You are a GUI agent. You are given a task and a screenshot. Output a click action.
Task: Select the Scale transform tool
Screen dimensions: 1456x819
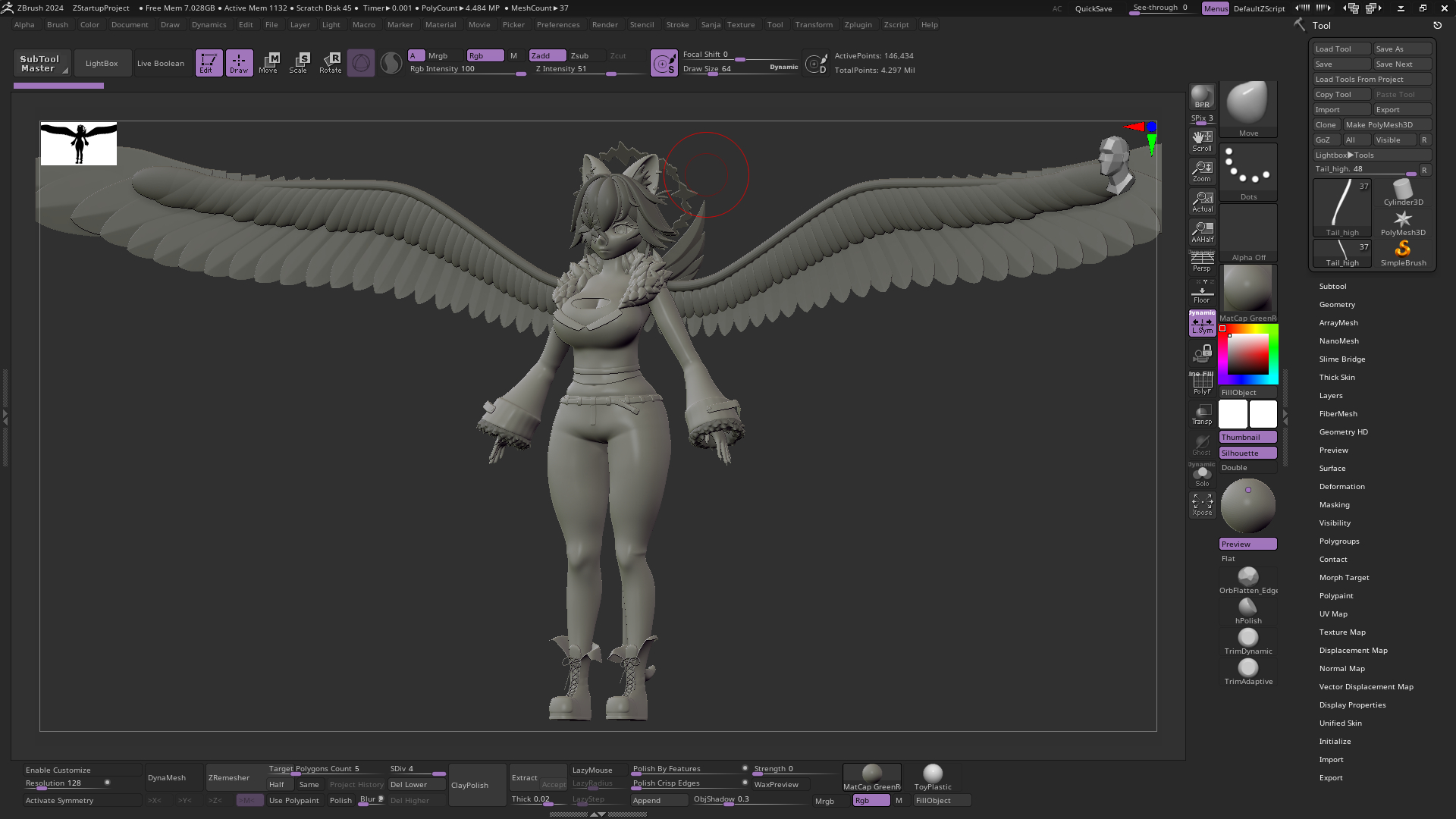pos(299,62)
